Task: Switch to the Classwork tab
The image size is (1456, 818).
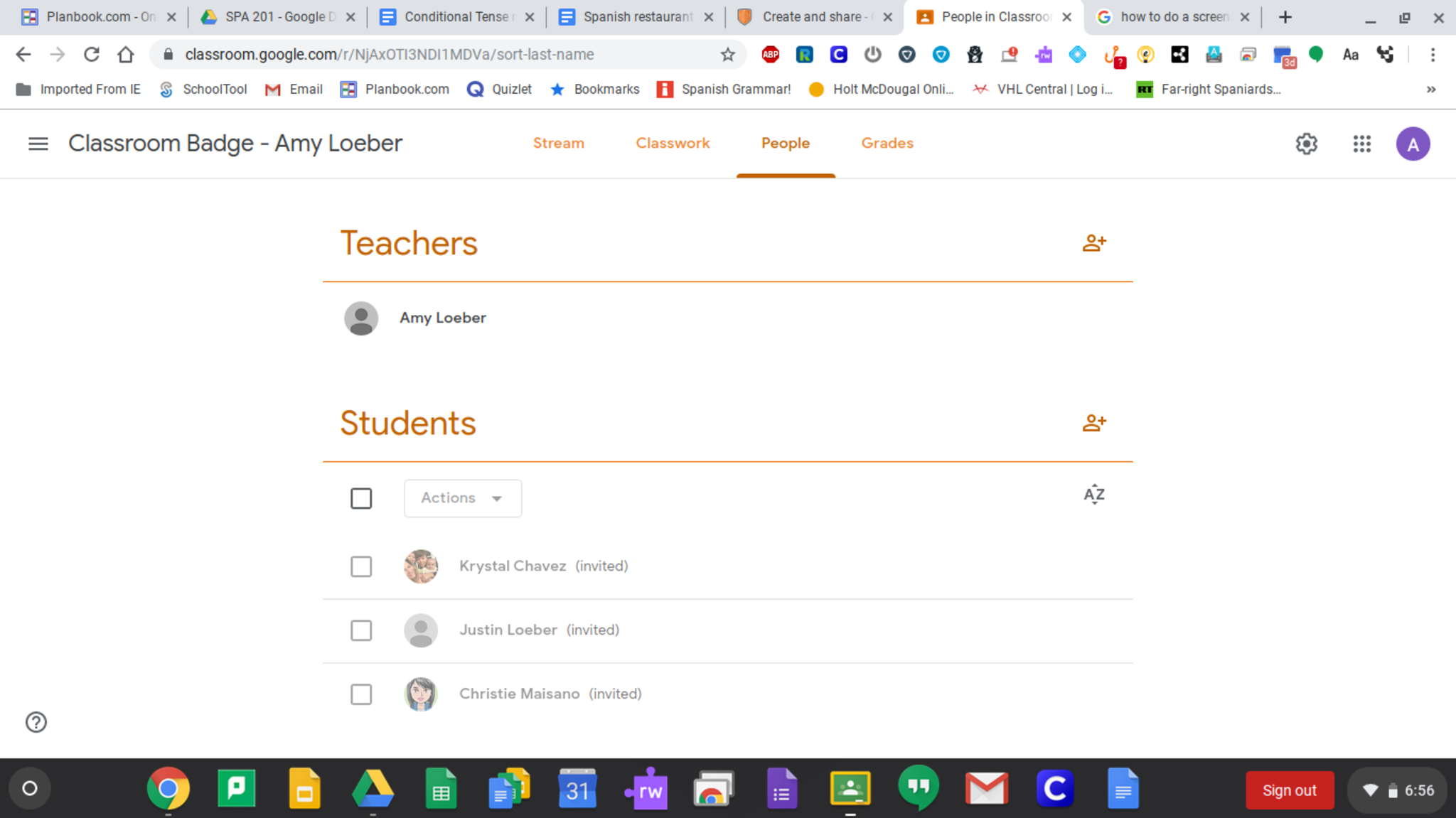Action: tap(673, 144)
